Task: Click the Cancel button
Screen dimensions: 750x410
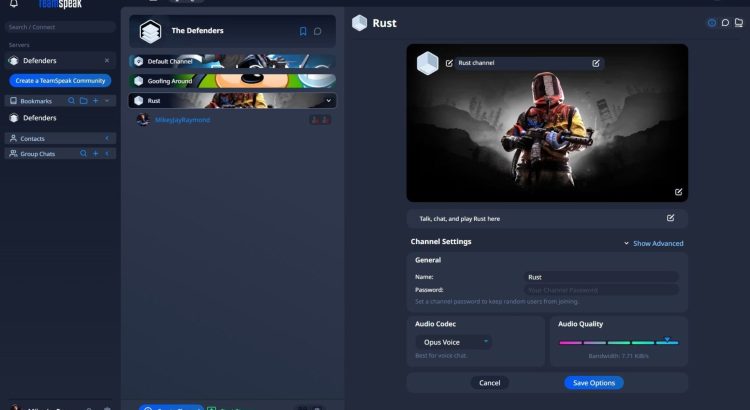Action: pos(489,383)
